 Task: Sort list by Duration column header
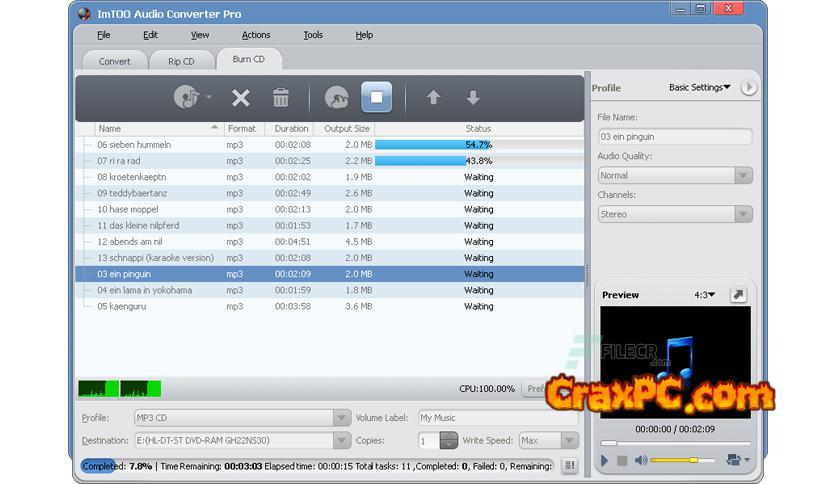tap(291, 128)
